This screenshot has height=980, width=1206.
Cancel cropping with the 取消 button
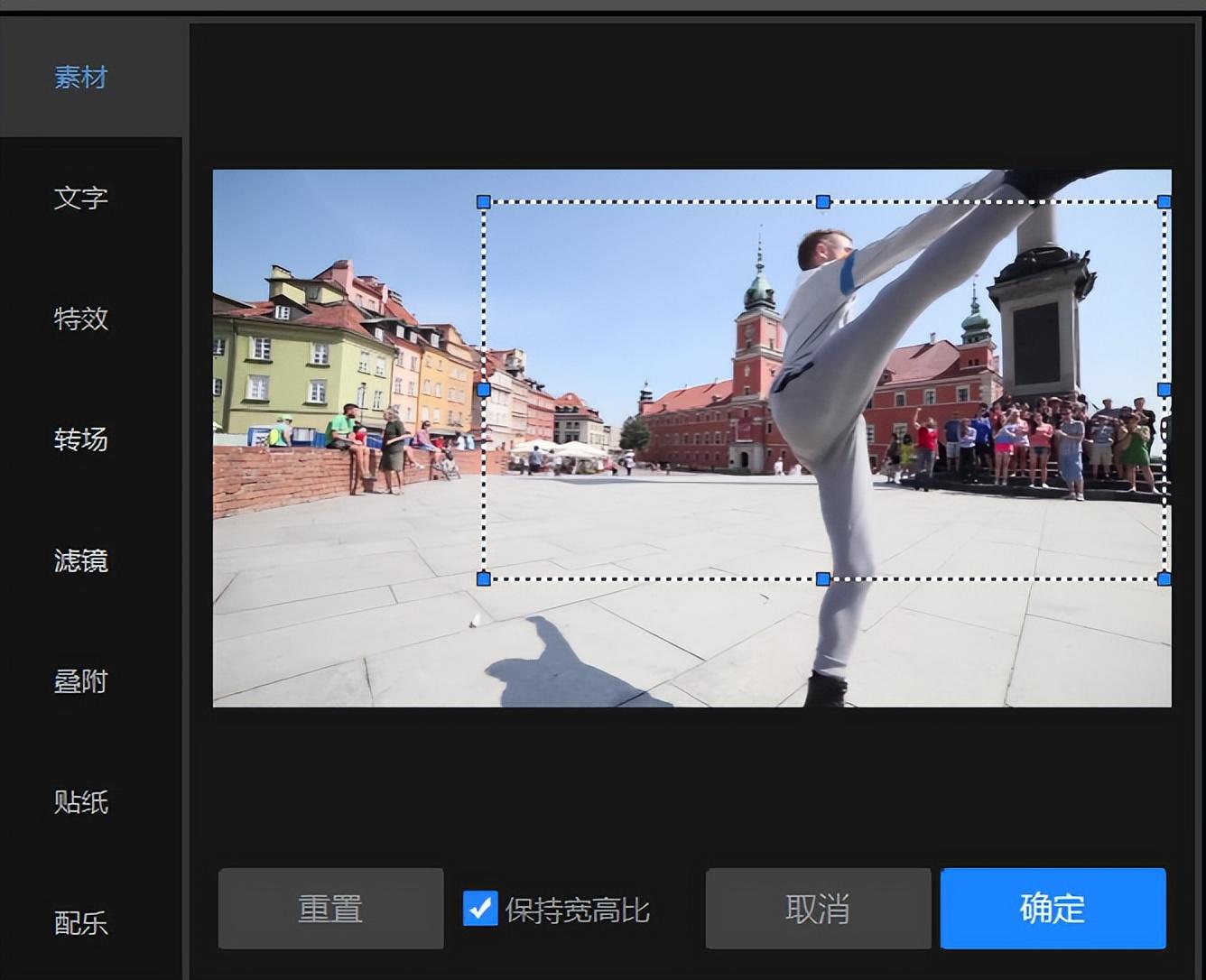tap(818, 909)
